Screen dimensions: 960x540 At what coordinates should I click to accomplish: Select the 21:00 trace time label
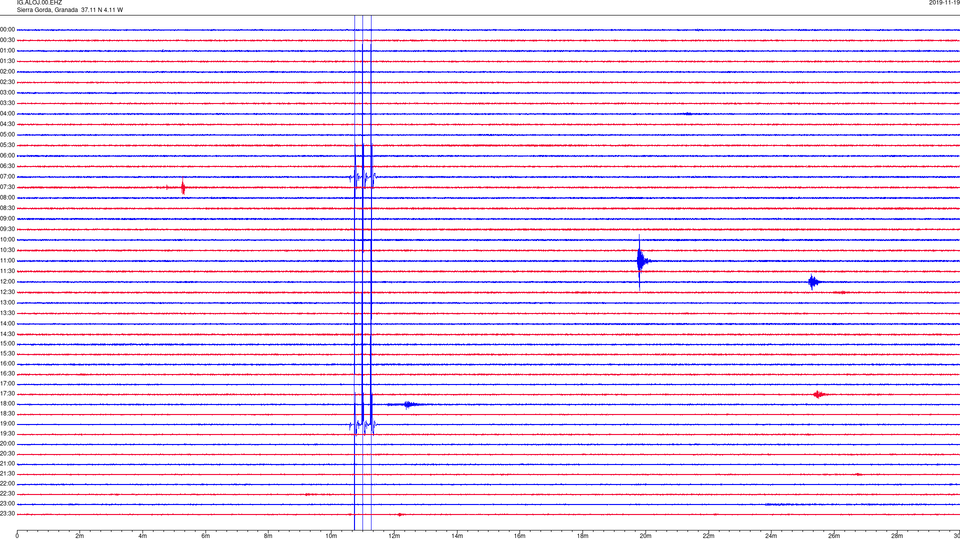coord(7,464)
